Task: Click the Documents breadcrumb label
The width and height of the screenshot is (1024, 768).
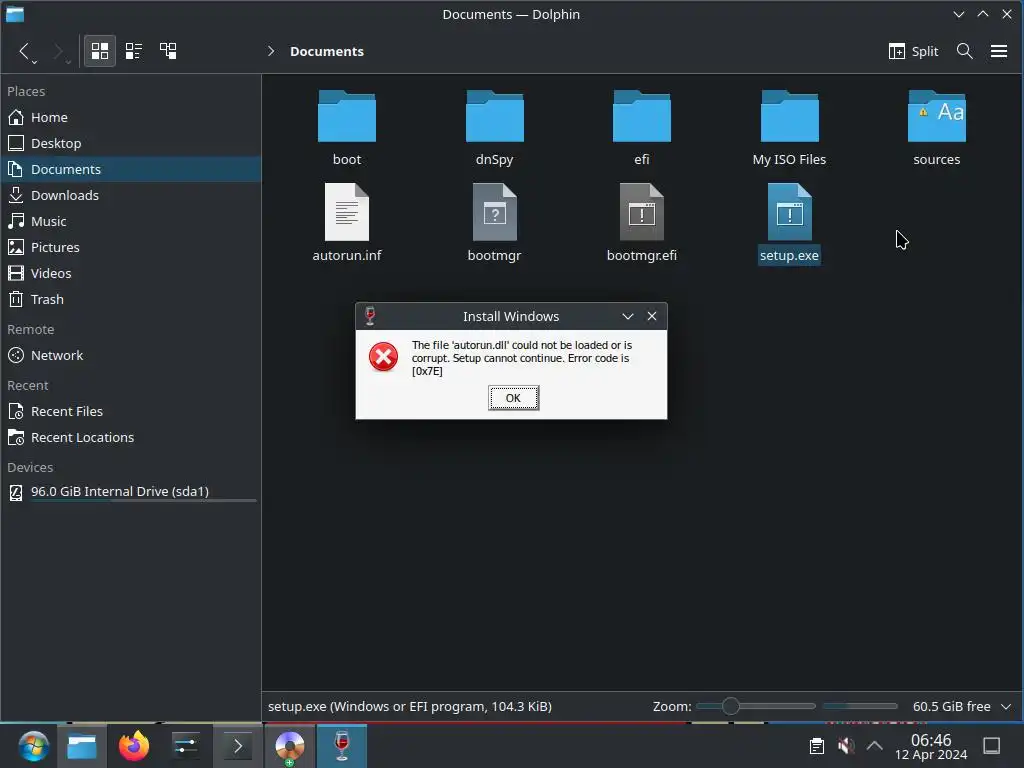Action: point(327,52)
